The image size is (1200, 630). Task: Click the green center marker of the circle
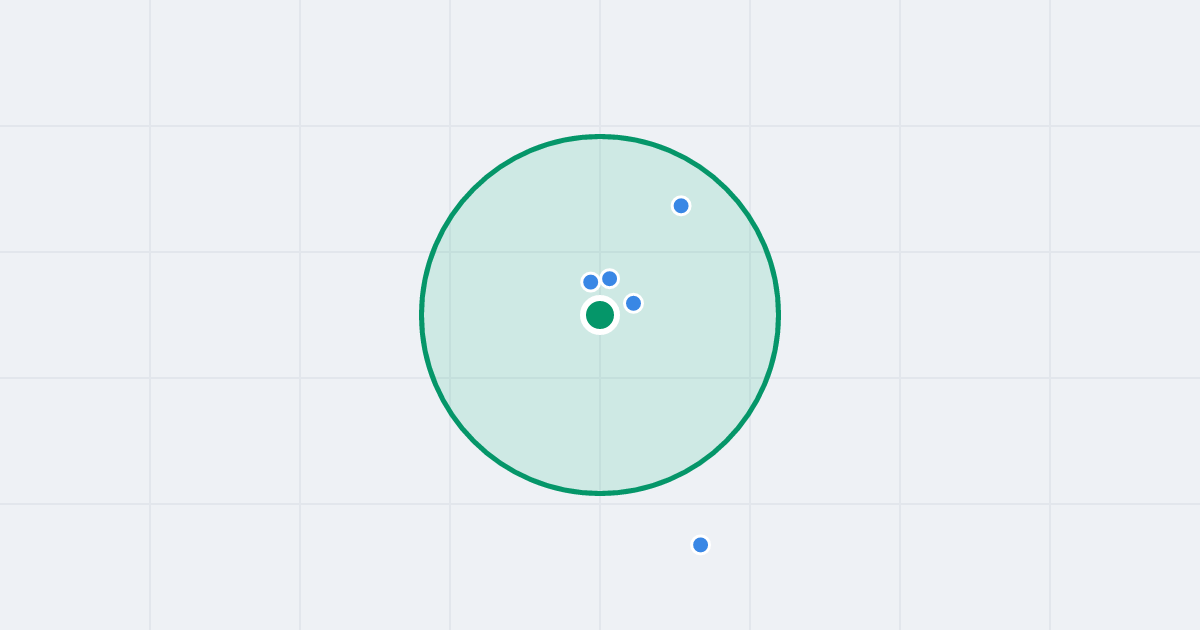point(600,315)
